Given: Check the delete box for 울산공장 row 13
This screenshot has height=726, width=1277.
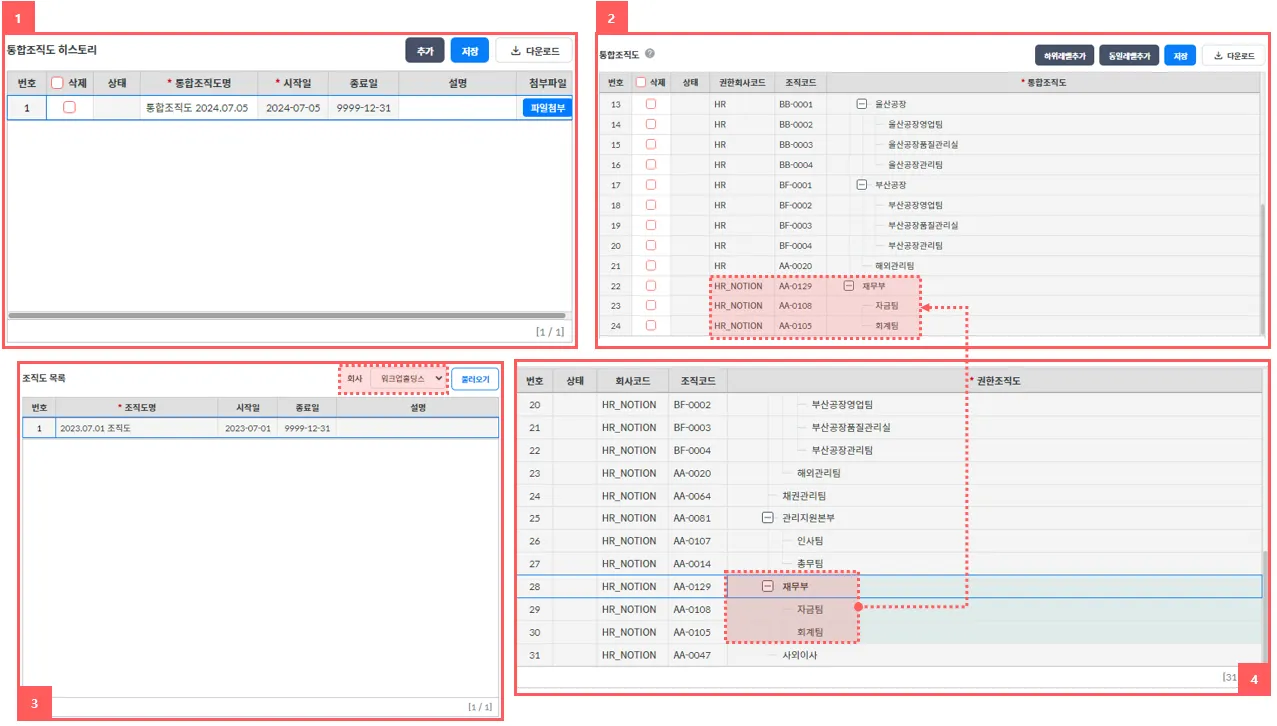Looking at the screenshot, I should (x=651, y=104).
